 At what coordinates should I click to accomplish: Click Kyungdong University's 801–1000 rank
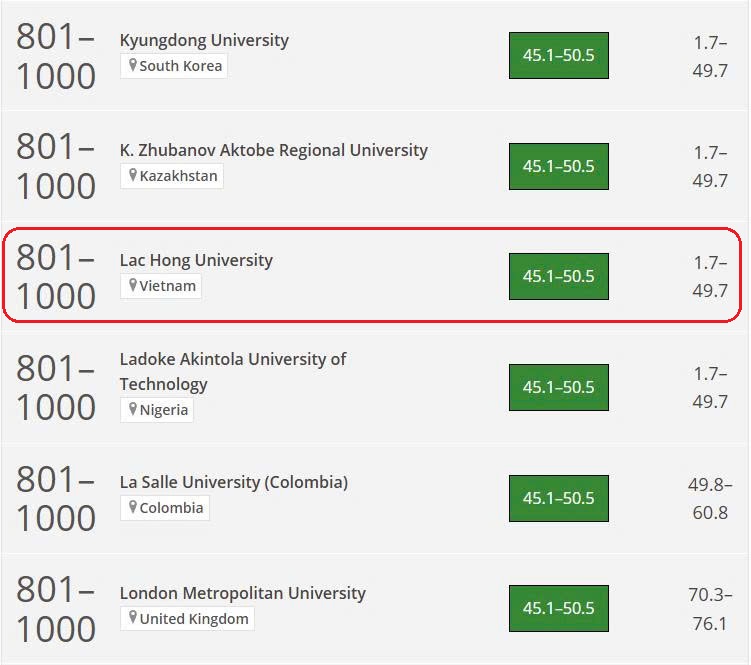pos(56,57)
